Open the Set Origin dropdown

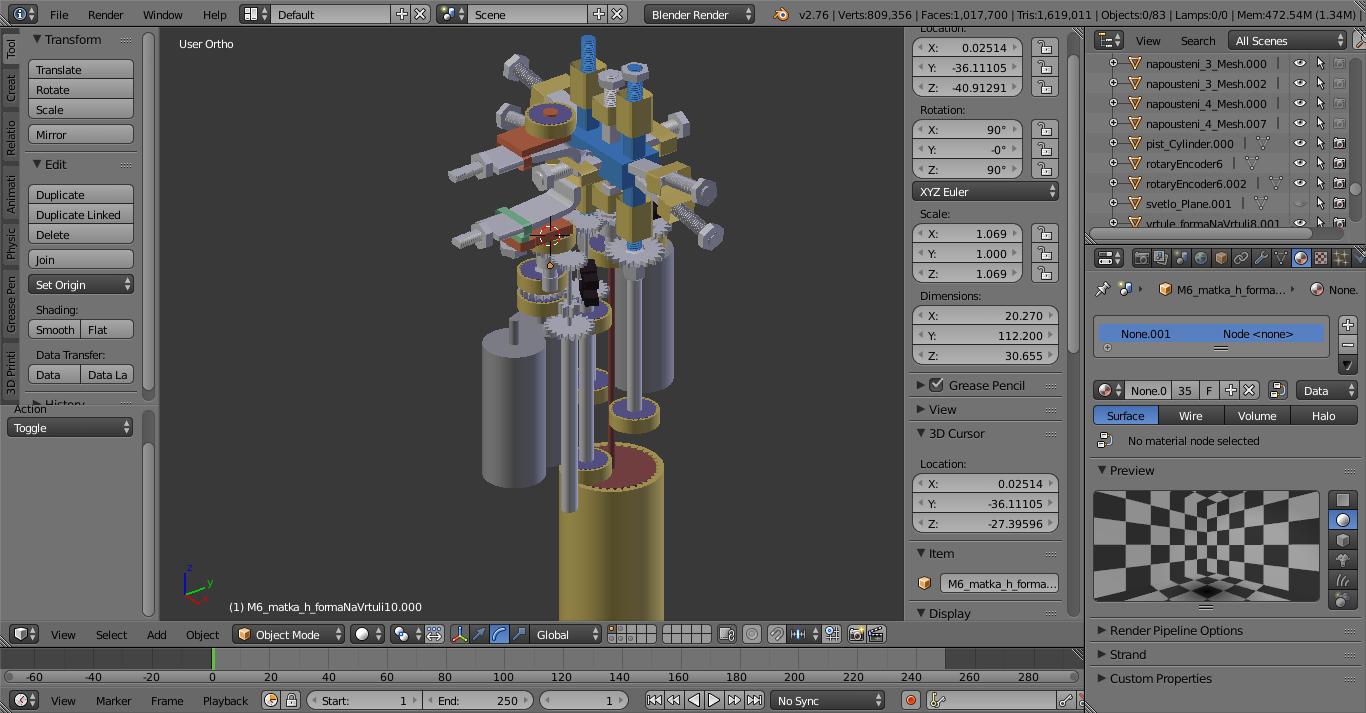[81, 285]
